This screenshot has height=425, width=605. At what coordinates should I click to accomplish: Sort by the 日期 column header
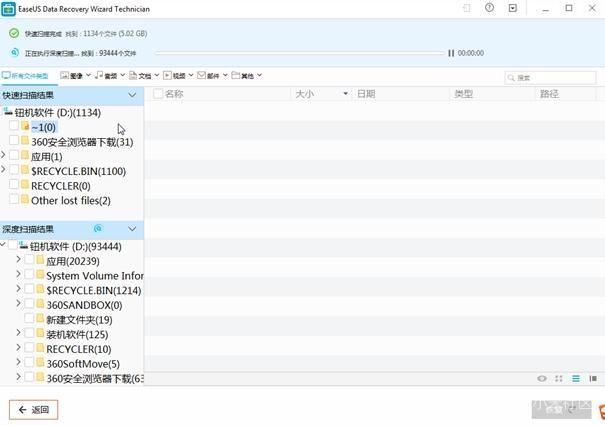(366, 94)
